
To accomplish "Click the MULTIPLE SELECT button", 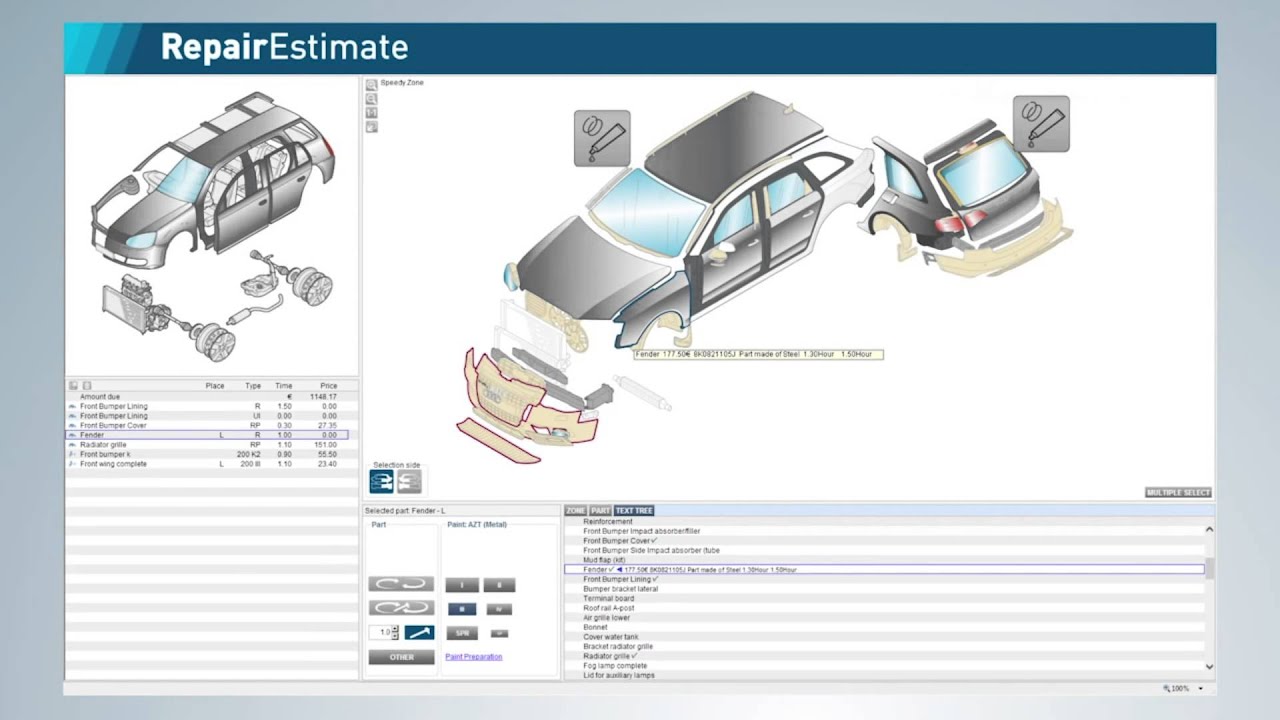I will click(x=1178, y=493).
